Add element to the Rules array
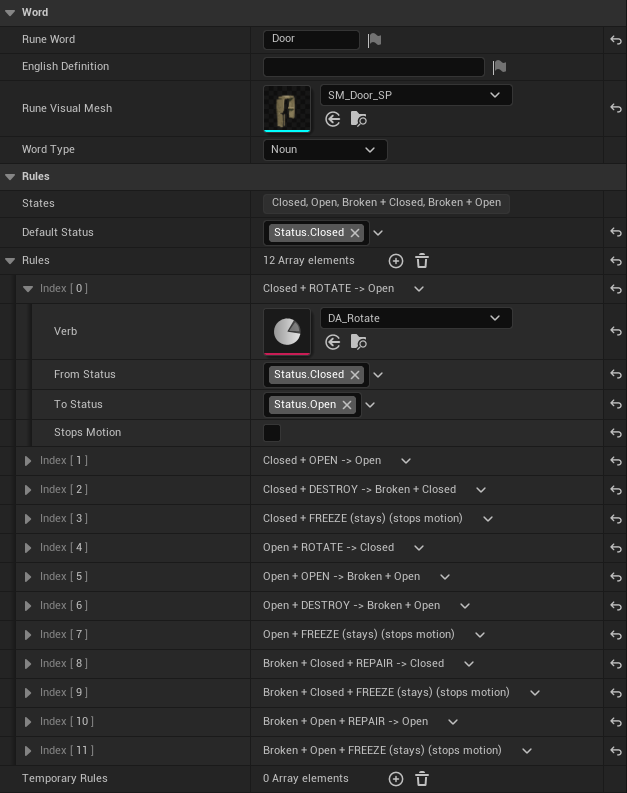Screen dimensions: 627x793 (x=396, y=261)
